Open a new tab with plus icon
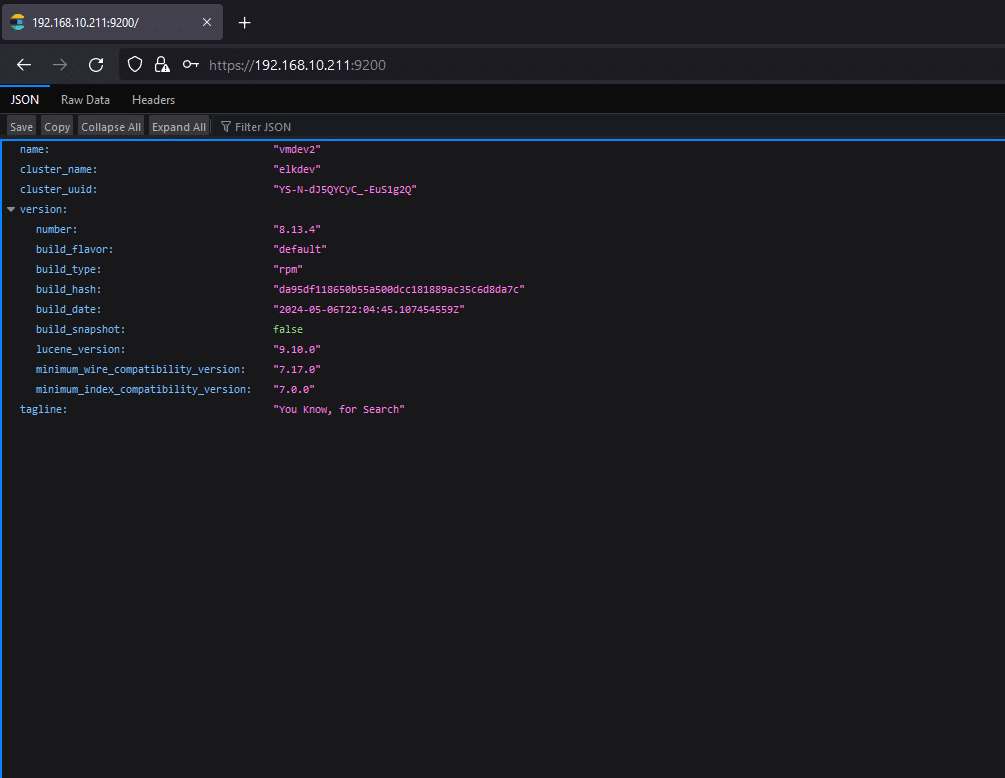This screenshot has height=778, width=1005. pos(244,23)
